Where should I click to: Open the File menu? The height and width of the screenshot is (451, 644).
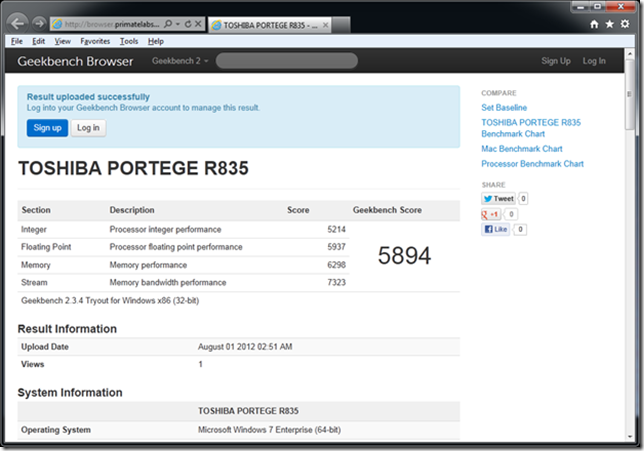(17, 41)
